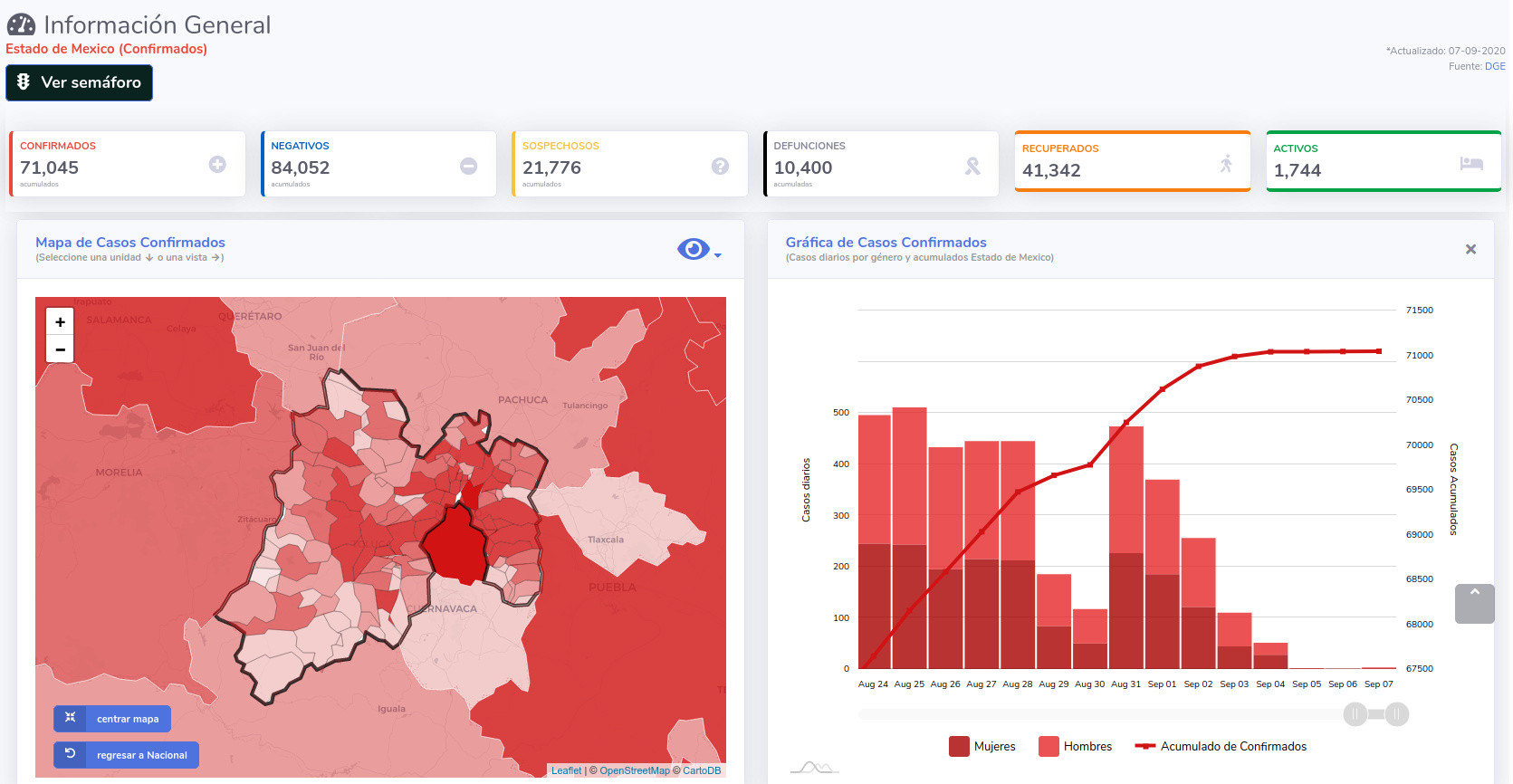
Task: Click the compress arrows icon on centrar mapa
Action: [70, 718]
